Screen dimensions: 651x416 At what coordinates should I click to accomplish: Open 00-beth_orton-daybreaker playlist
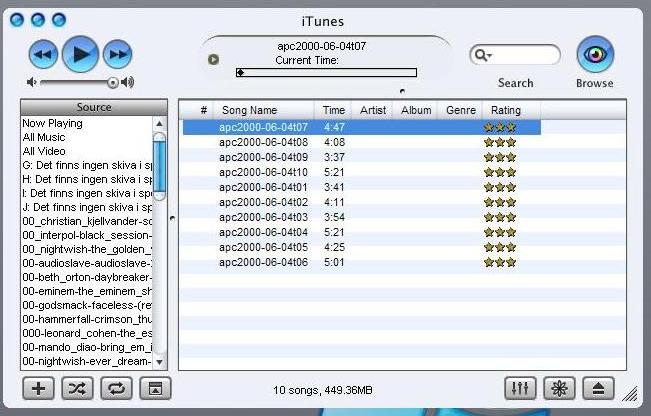[87, 277]
